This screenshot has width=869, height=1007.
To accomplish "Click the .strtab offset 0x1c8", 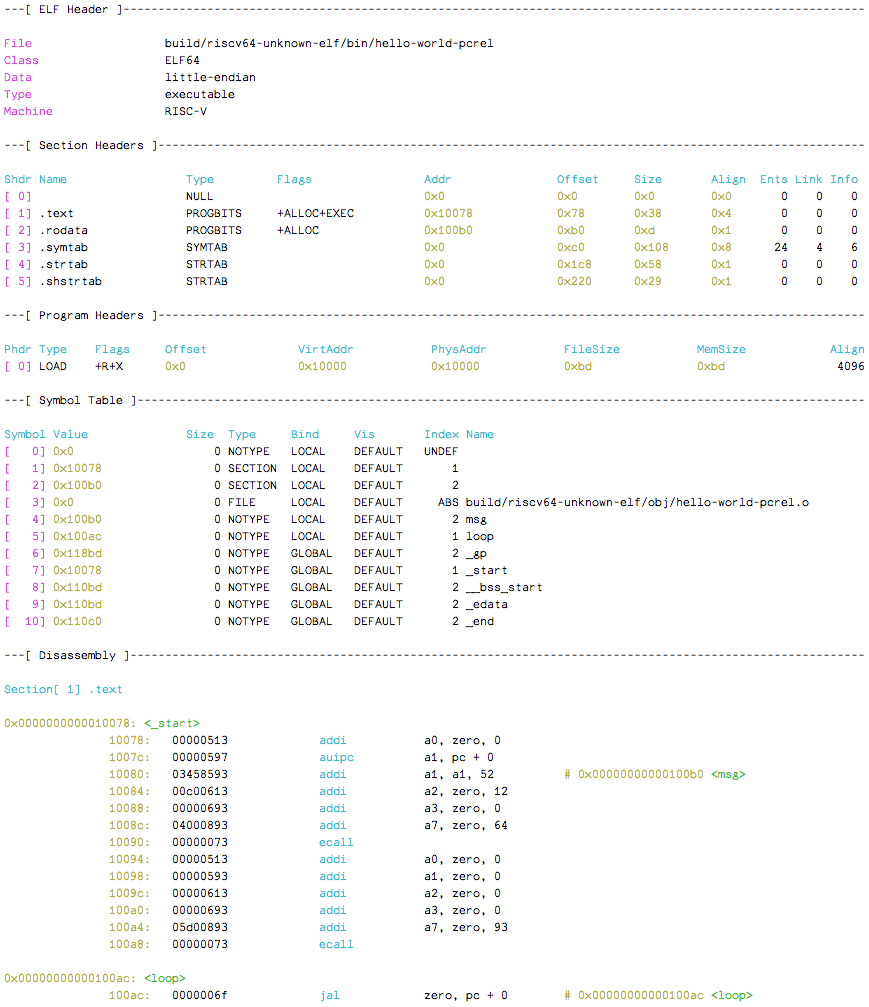I will [574, 265].
